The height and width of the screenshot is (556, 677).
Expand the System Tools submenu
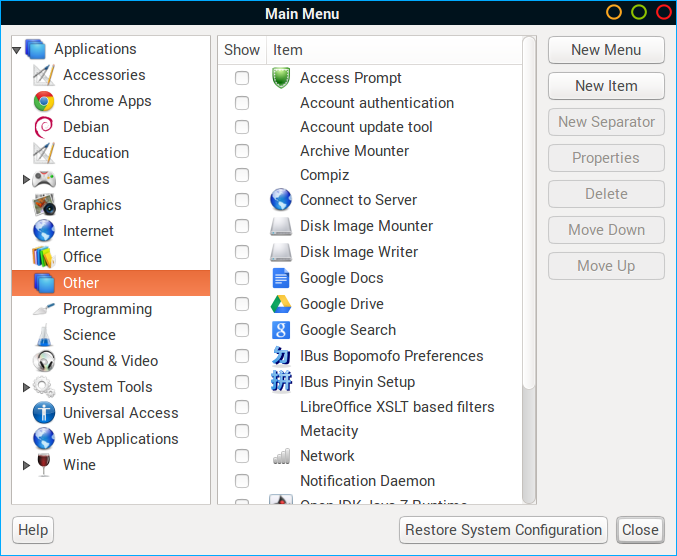click(26, 387)
